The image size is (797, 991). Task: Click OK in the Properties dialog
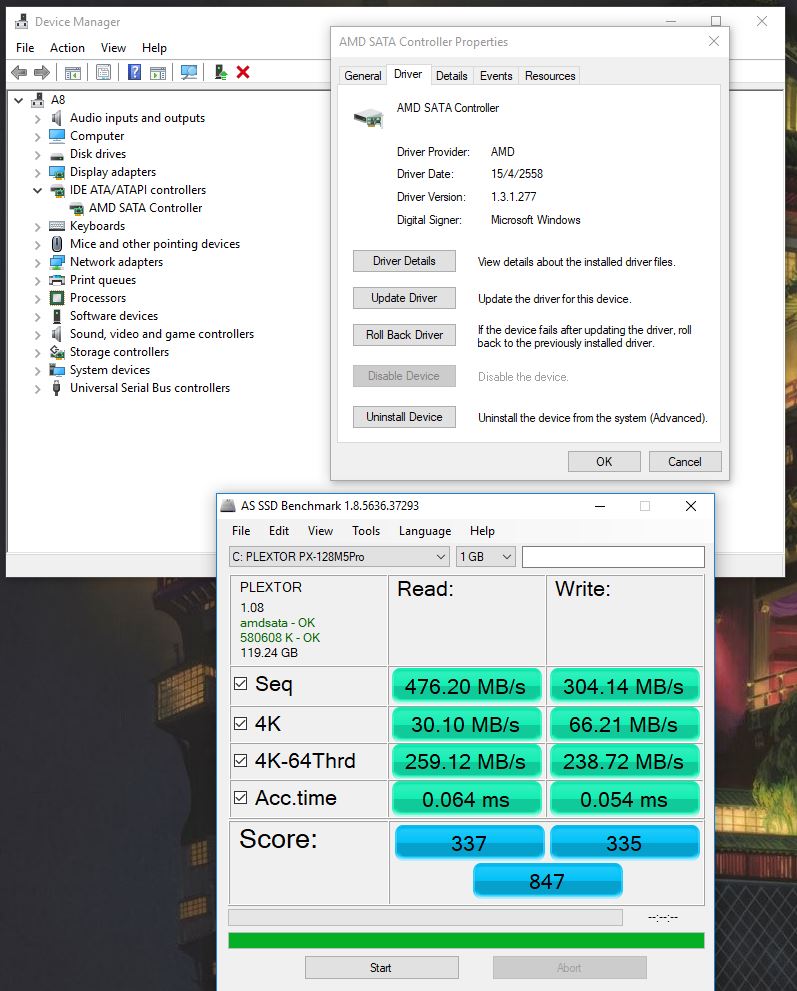604,461
